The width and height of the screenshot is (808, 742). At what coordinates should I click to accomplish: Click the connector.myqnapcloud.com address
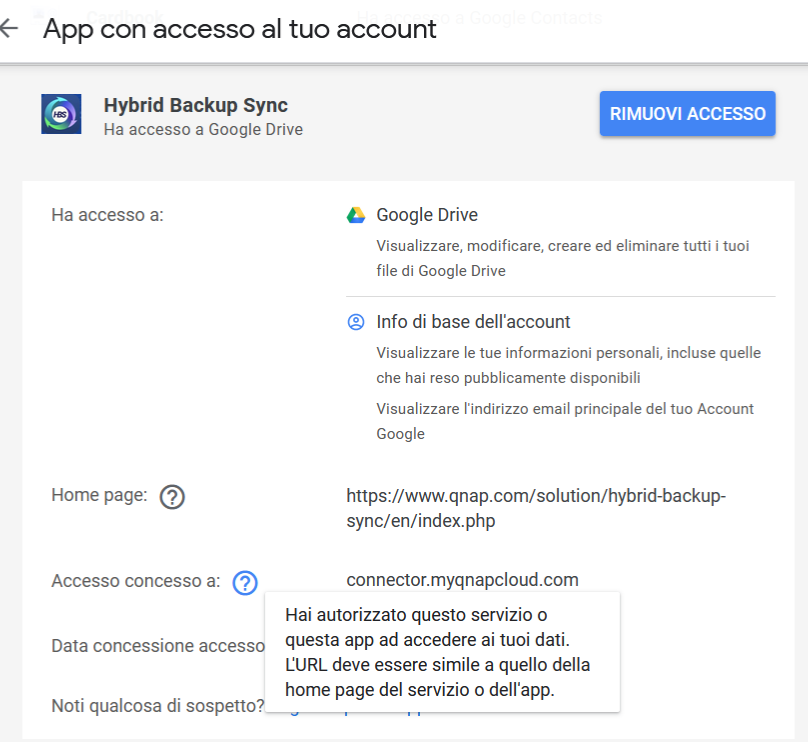click(462, 580)
